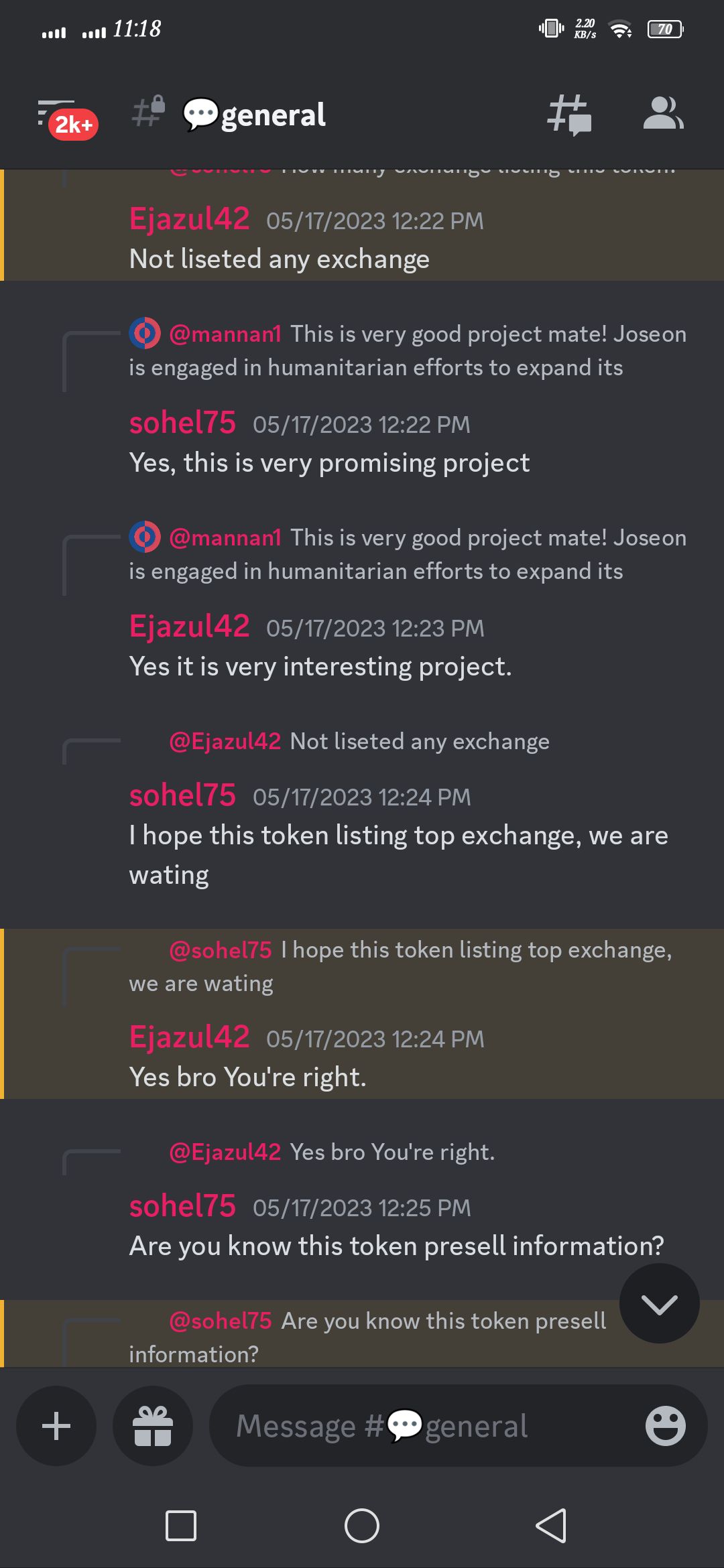Tap the sohel75 username at 12:25 PM
The width and height of the screenshot is (724, 1568).
coord(182,1206)
